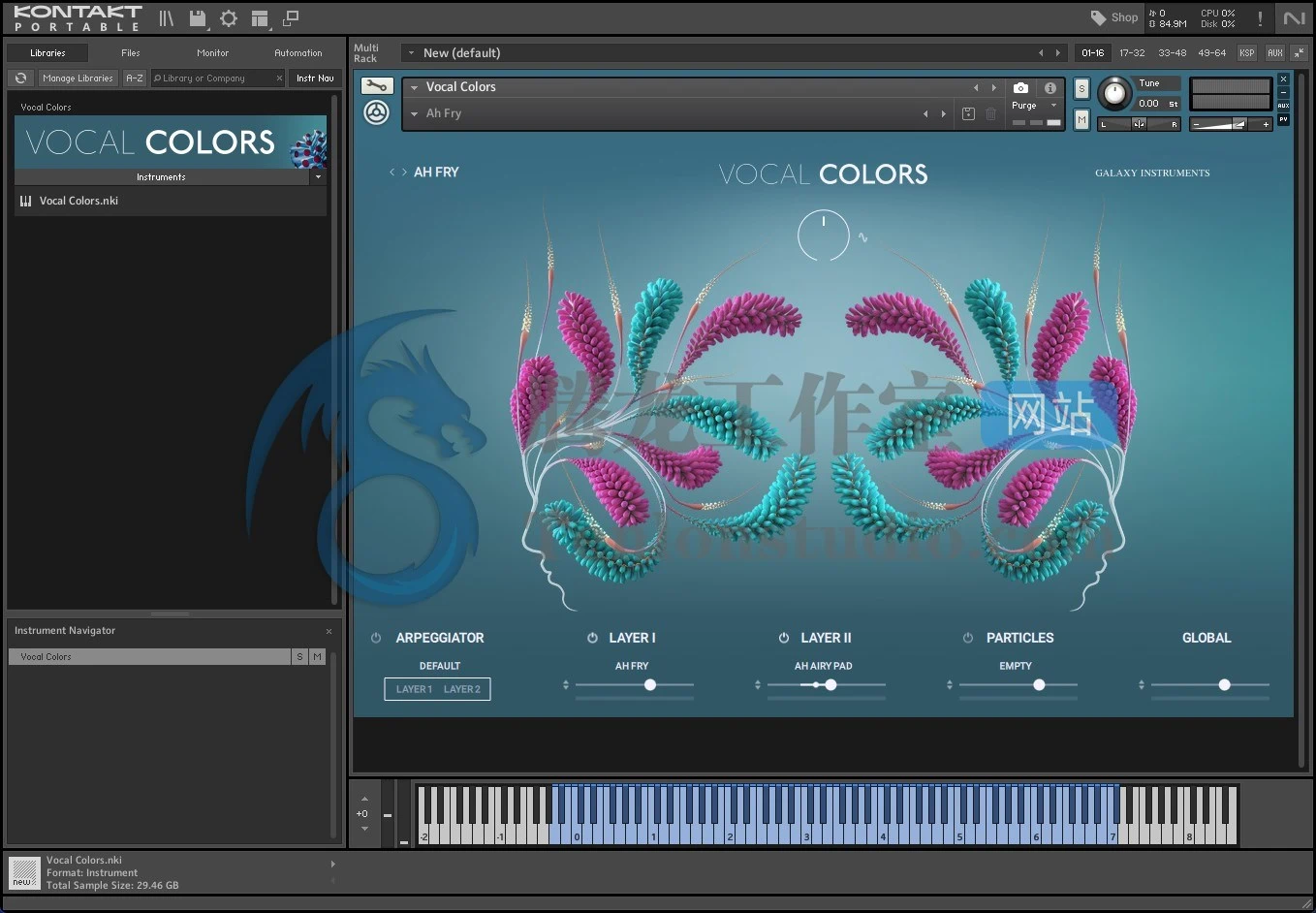The height and width of the screenshot is (913, 1316).
Task: Toggle the Arpeggiator power button
Action: click(x=376, y=638)
